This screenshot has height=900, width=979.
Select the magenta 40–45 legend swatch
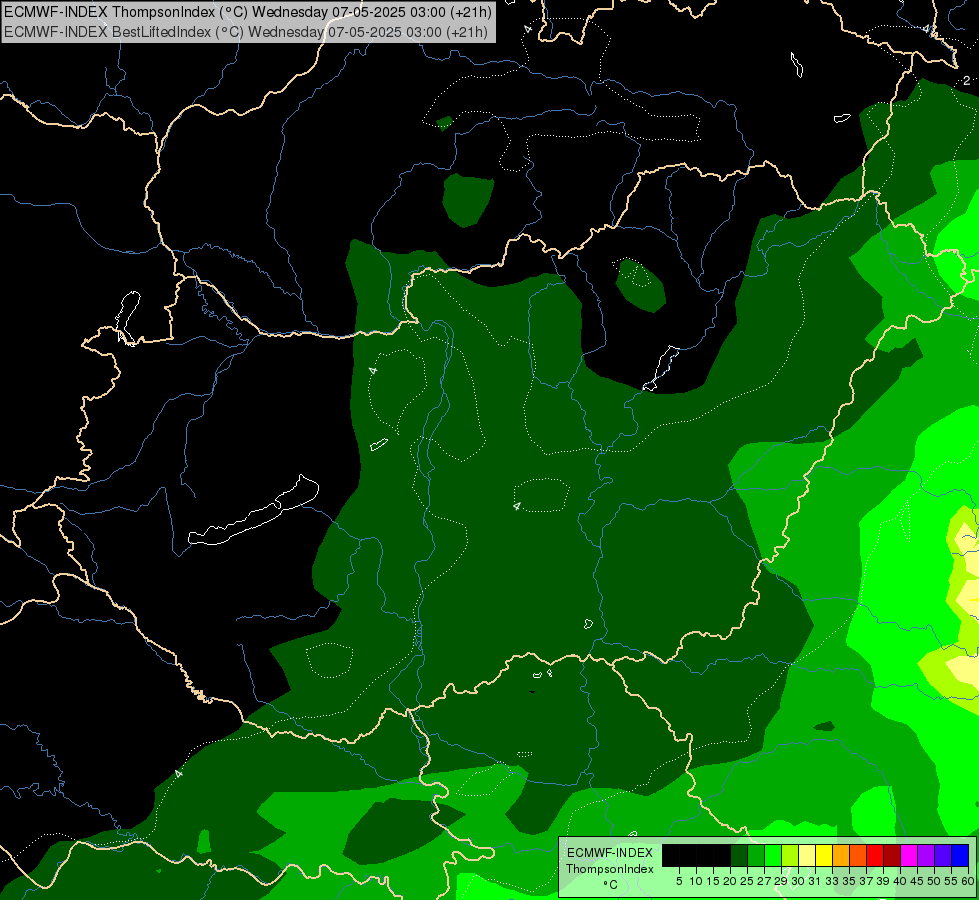(909, 856)
